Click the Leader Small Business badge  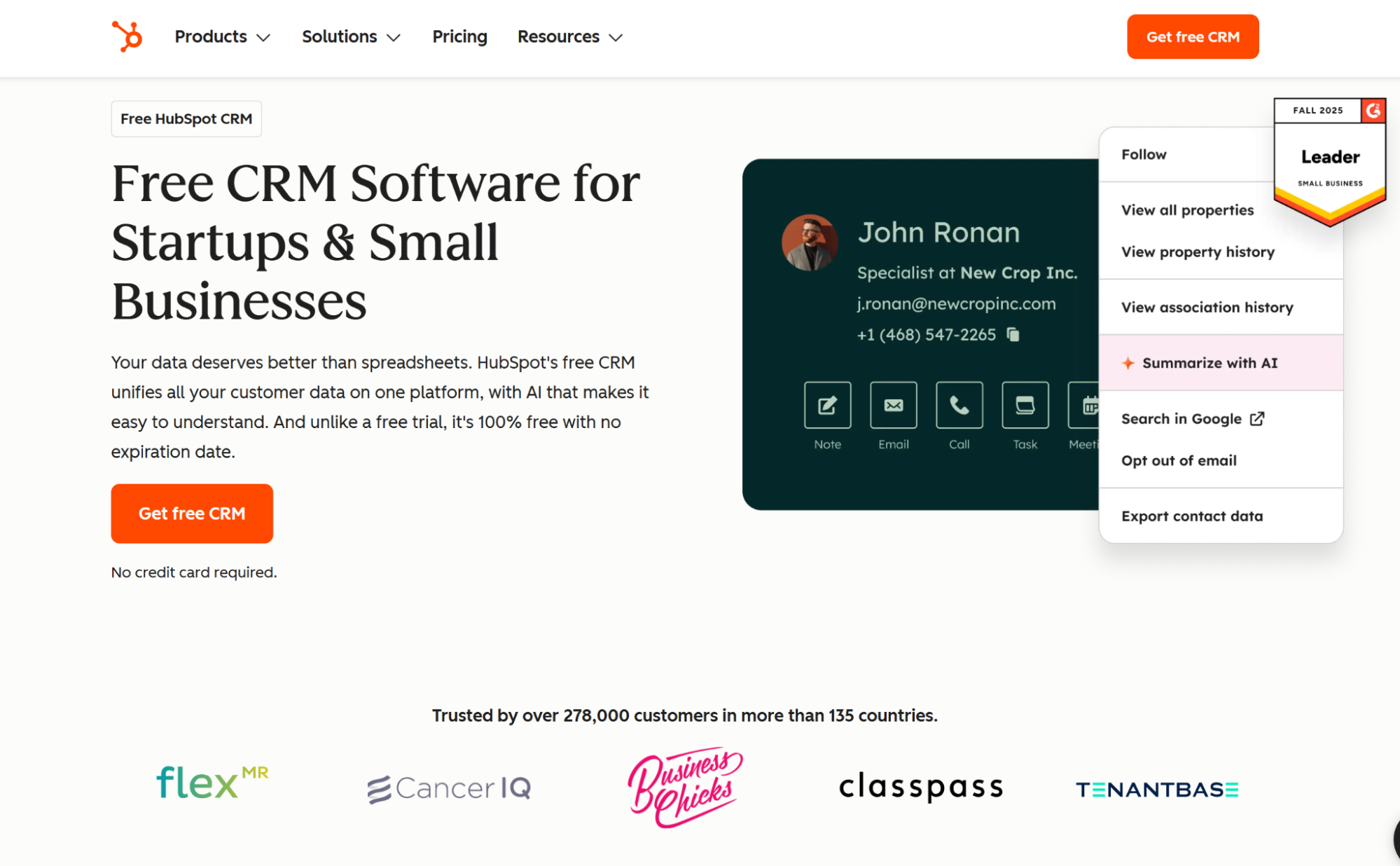(x=1329, y=163)
